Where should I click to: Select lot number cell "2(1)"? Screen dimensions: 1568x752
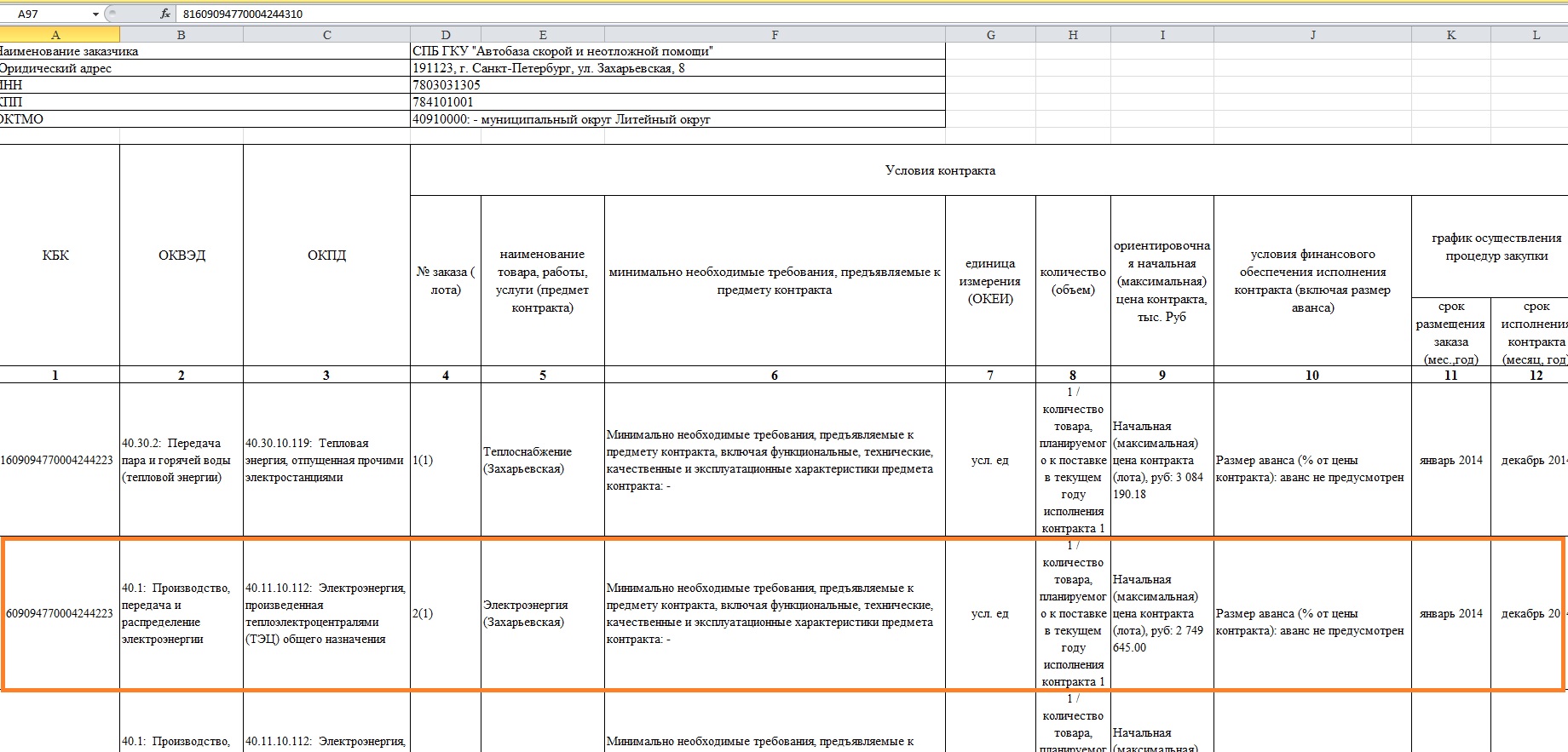[446, 613]
